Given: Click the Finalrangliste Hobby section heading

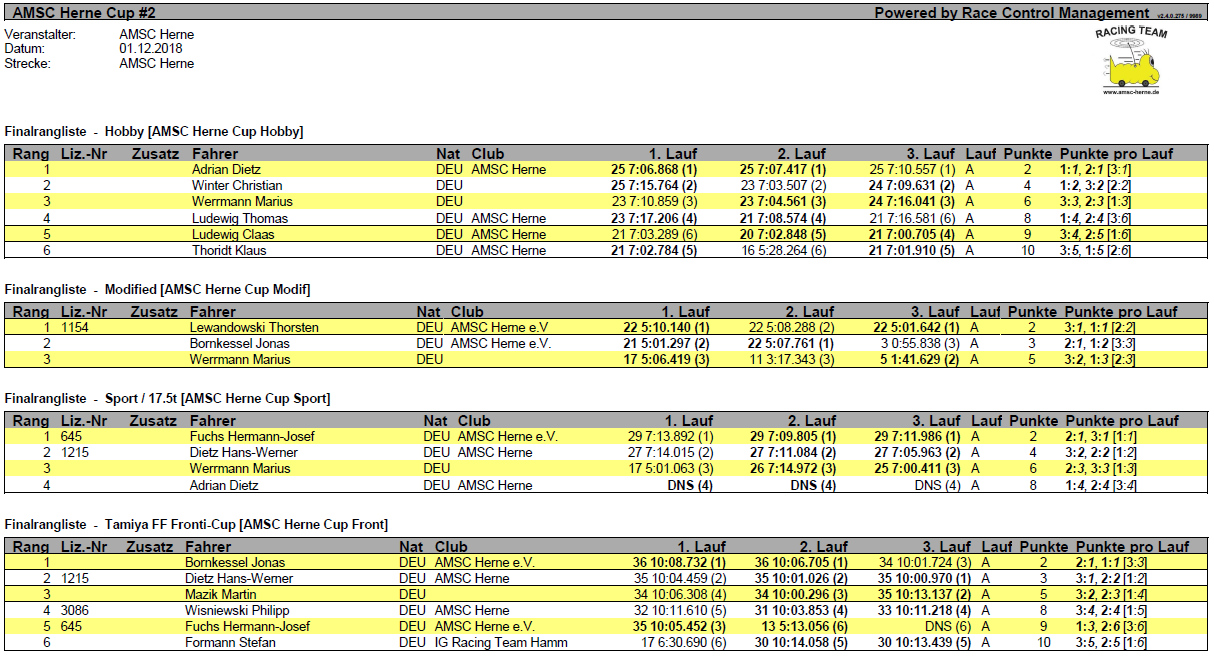Looking at the screenshot, I should click(154, 131).
